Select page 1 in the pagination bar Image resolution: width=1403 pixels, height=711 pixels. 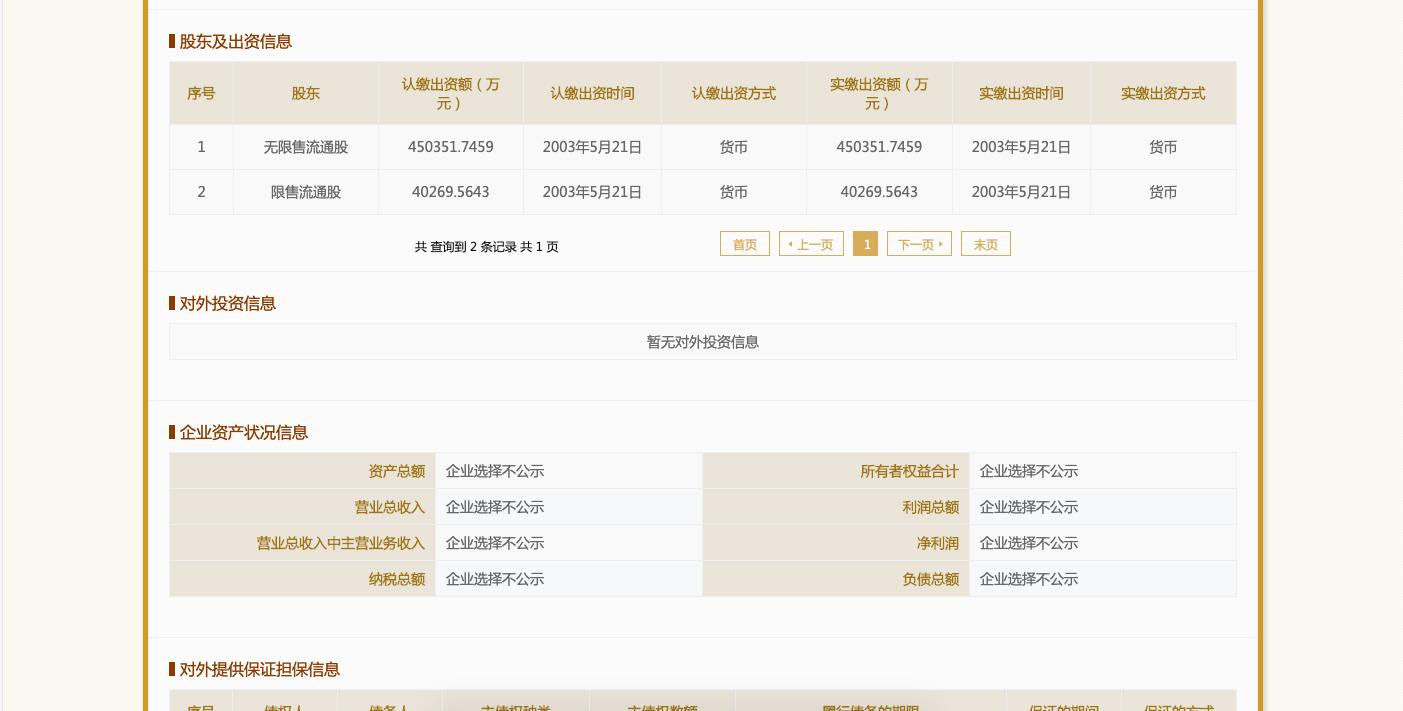866,244
